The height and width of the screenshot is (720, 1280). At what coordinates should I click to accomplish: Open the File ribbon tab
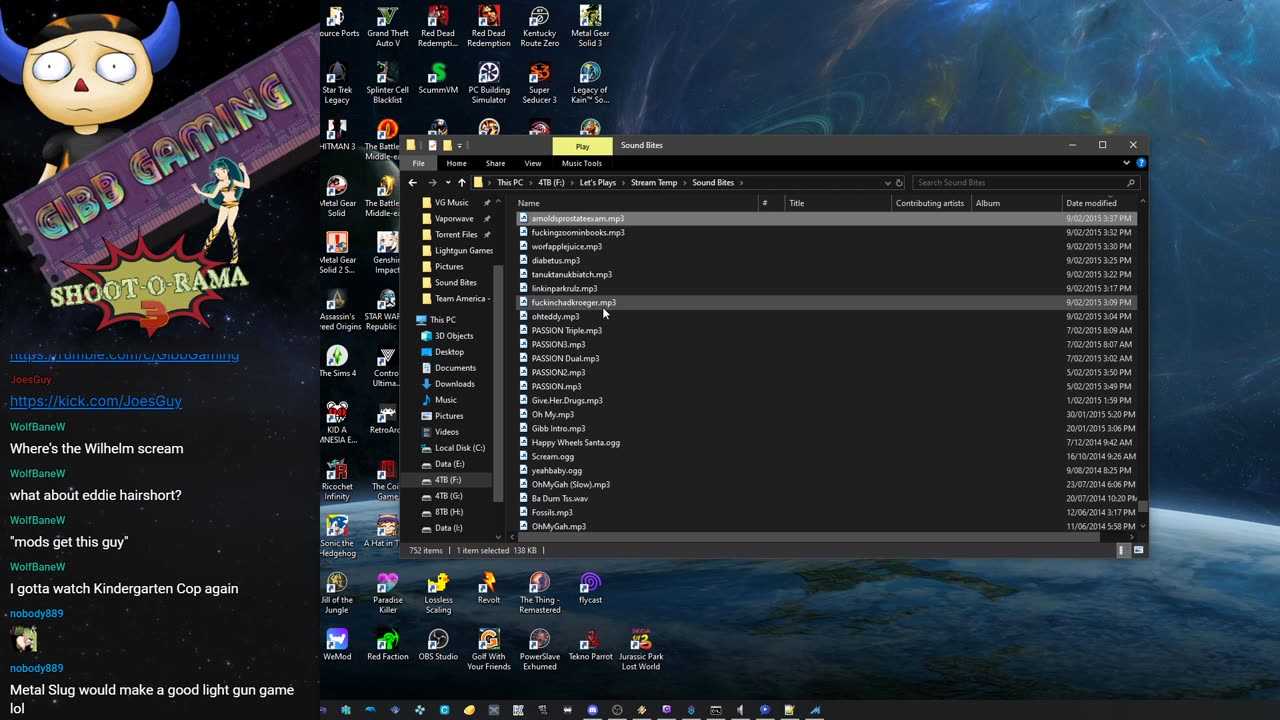(418, 164)
